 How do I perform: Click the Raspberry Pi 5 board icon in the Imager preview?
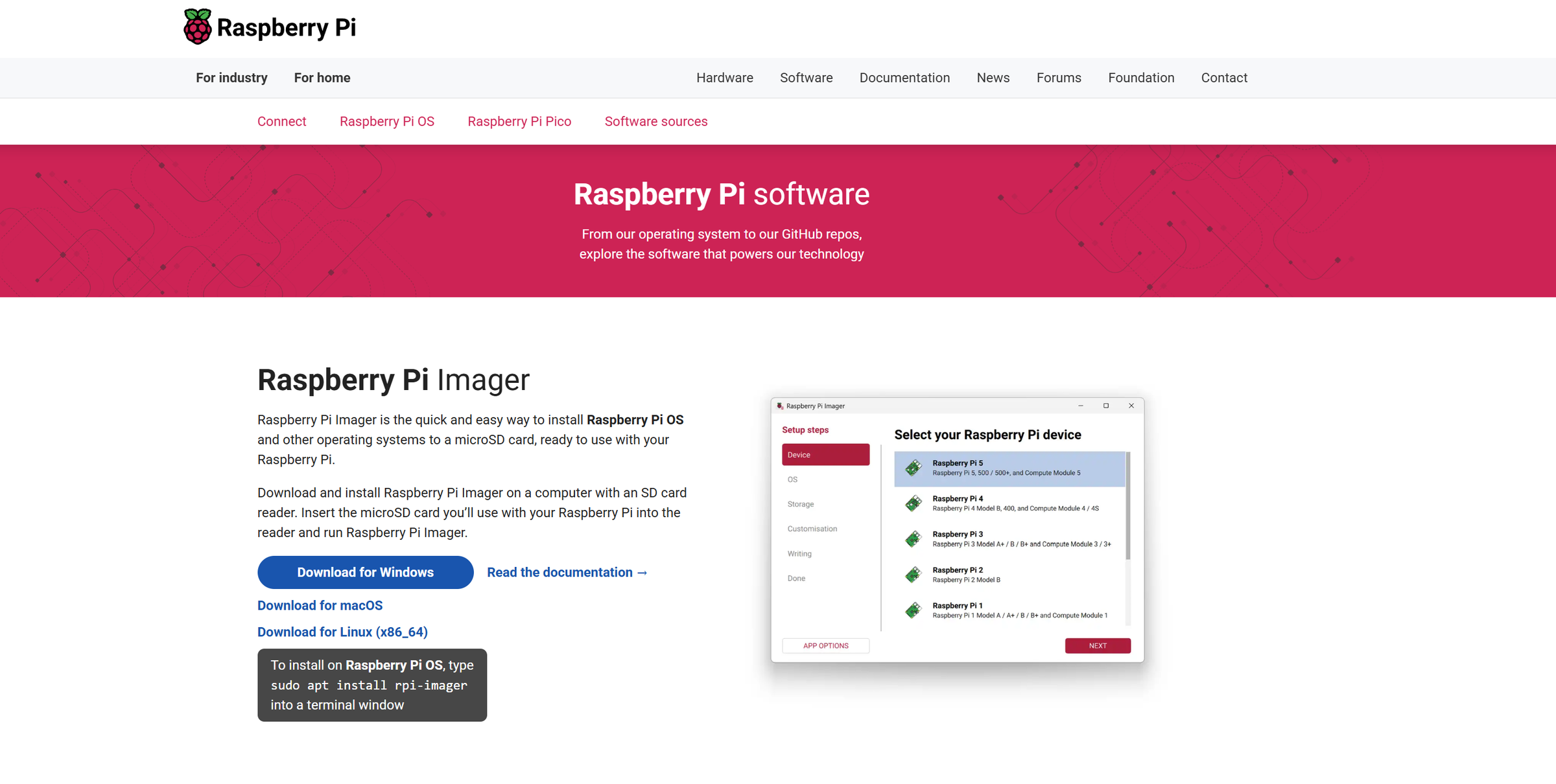point(914,468)
